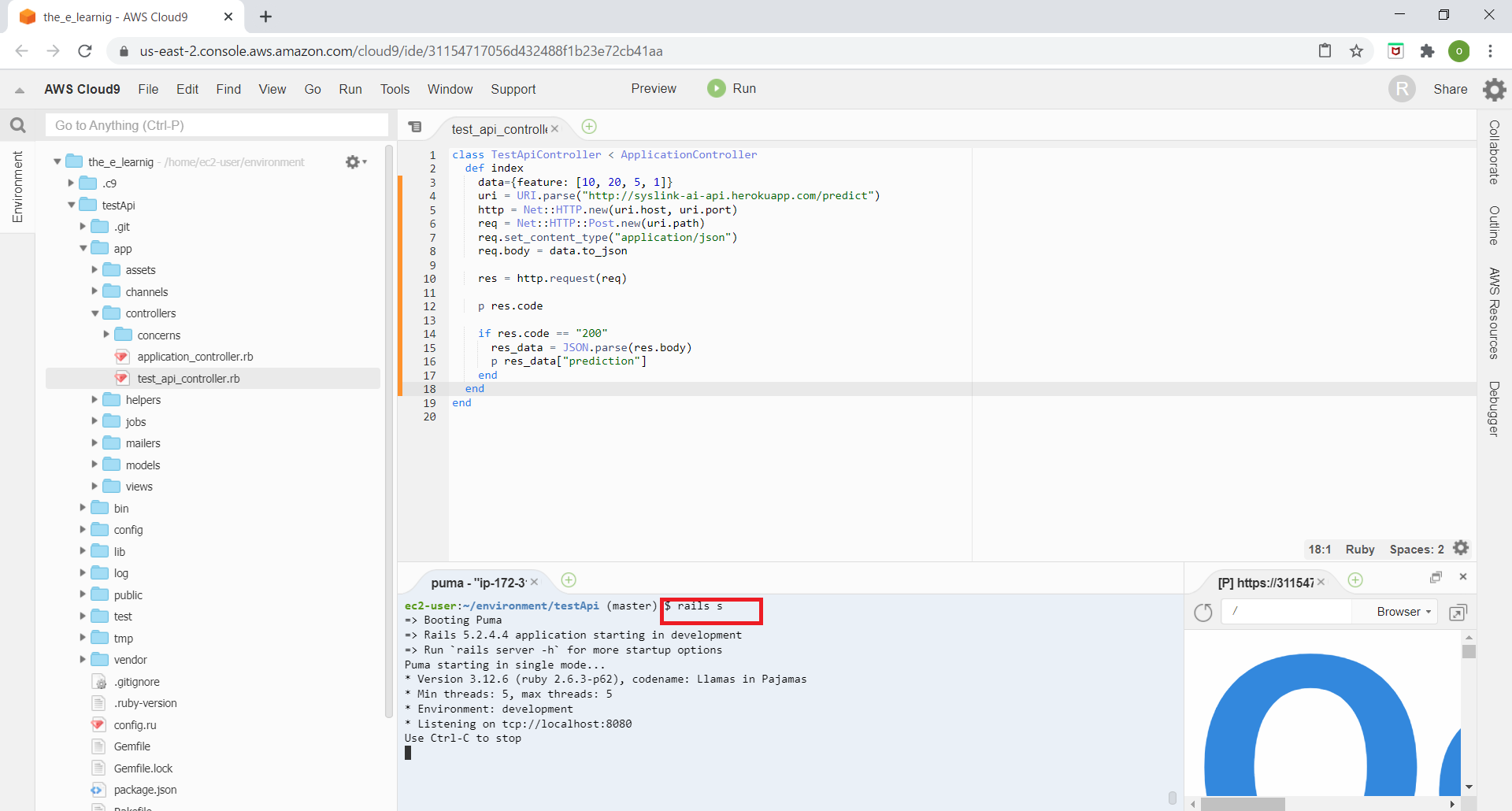Toggle the Environment side panel

click(x=17, y=187)
